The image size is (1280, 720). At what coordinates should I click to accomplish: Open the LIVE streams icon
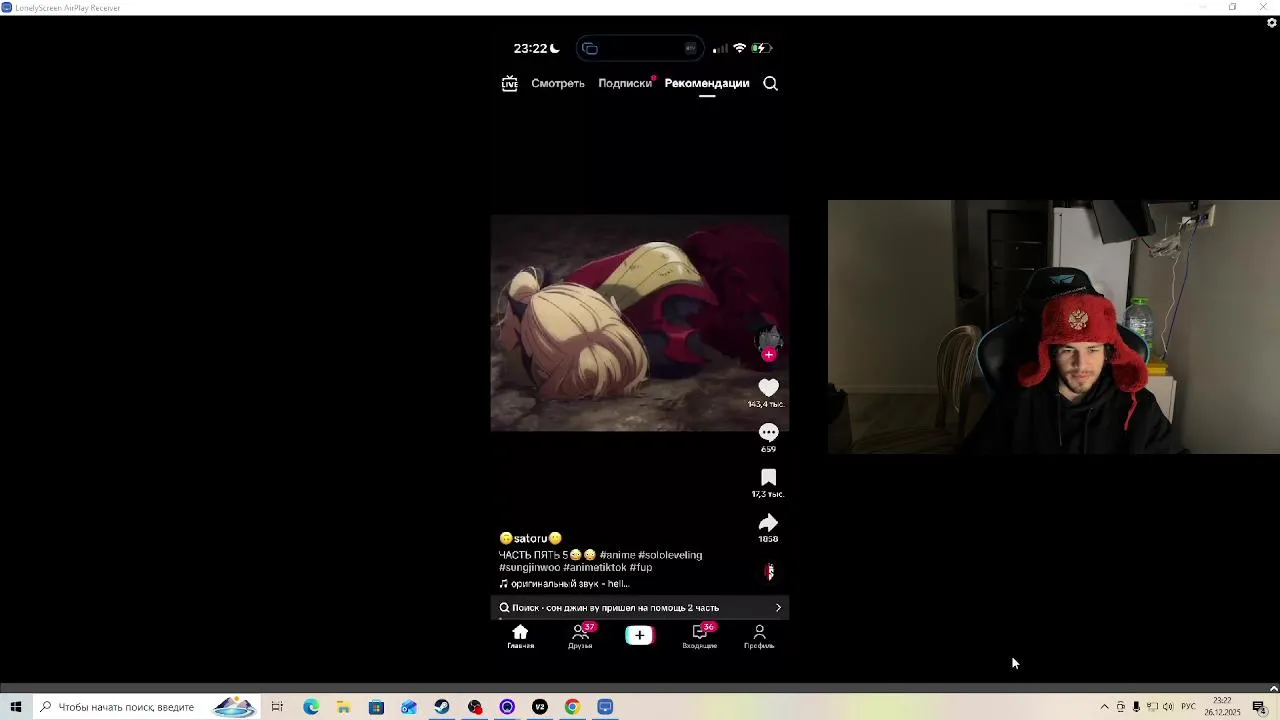click(510, 83)
